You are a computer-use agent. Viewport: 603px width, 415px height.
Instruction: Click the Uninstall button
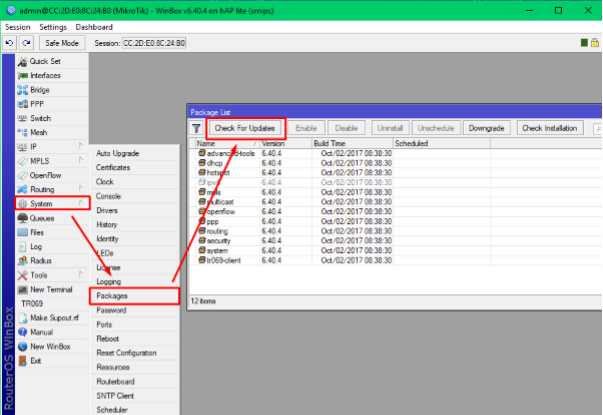click(x=390, y=128)
